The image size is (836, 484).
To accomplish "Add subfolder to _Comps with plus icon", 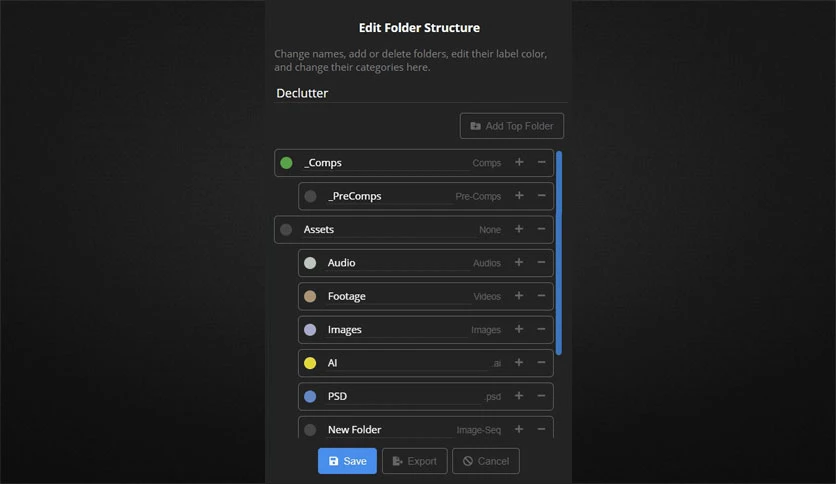I will 519,162.
